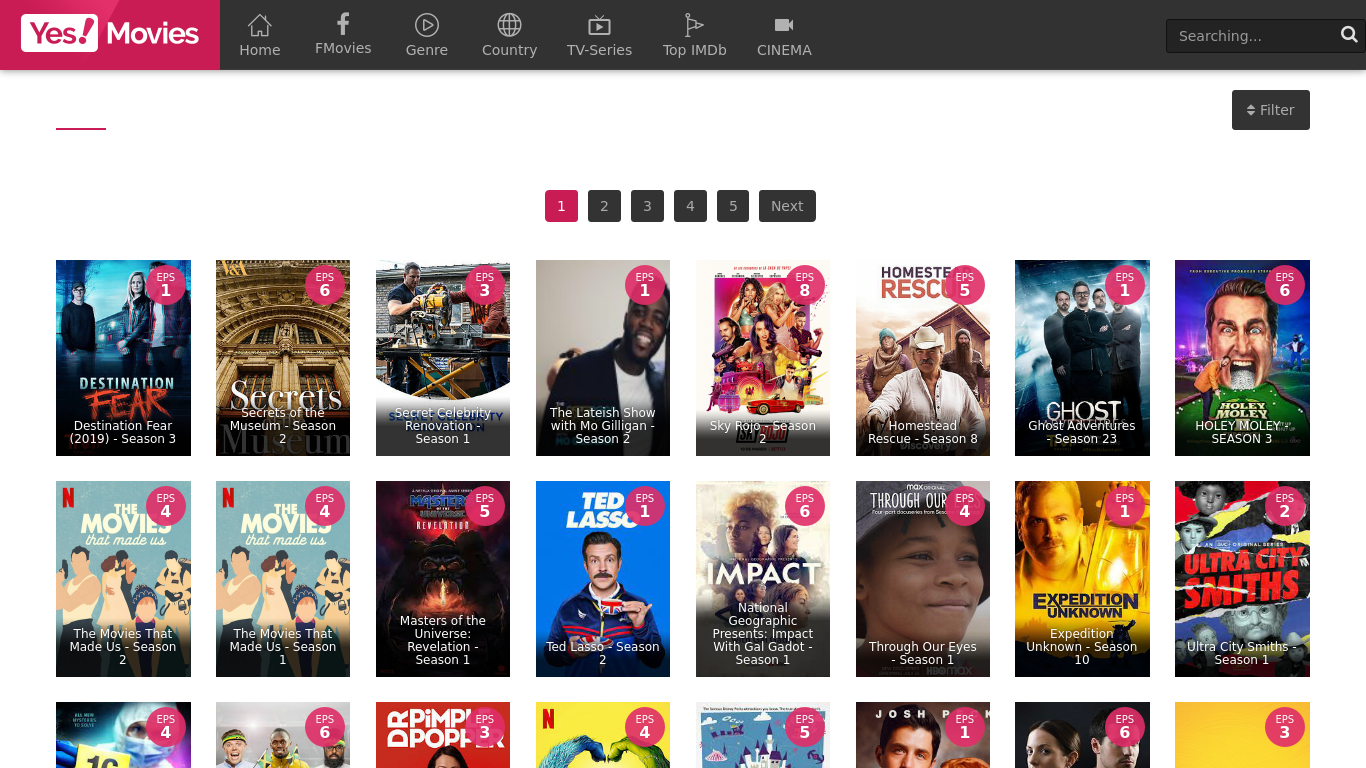Click EPS 5 badge on Homestead Rescue
The image size is (1366, 768).
click(965, 285)
